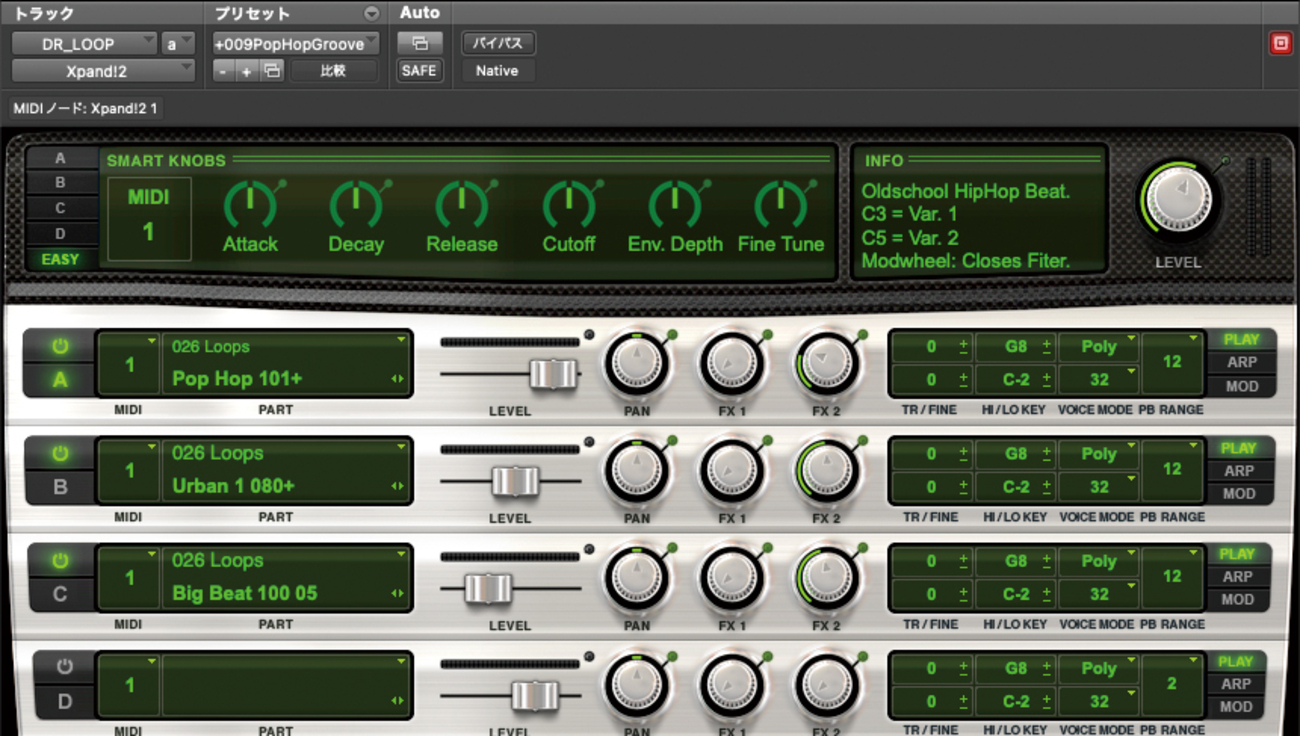This screenshot has height=736, width=1300.
Task: Open part A Poly voice mode dropdown
Action: click(x=1098, y=346)
